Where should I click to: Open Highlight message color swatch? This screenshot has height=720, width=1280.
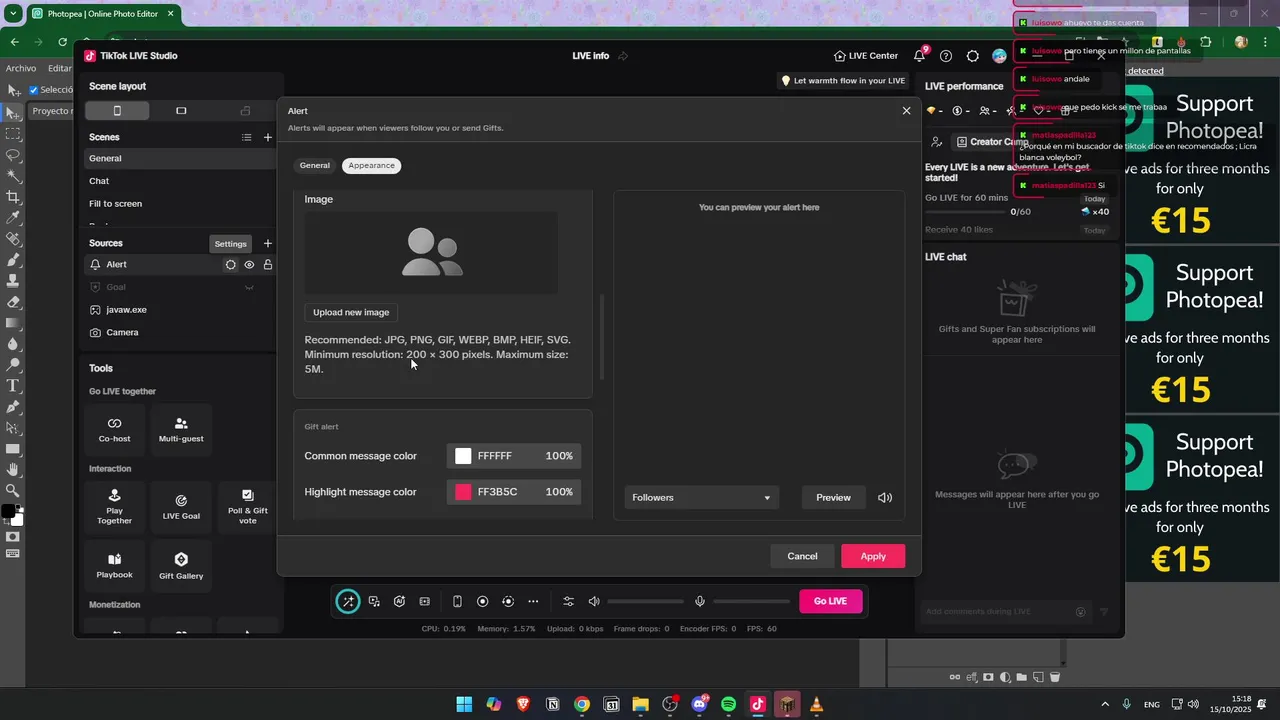tap(463, 492)
